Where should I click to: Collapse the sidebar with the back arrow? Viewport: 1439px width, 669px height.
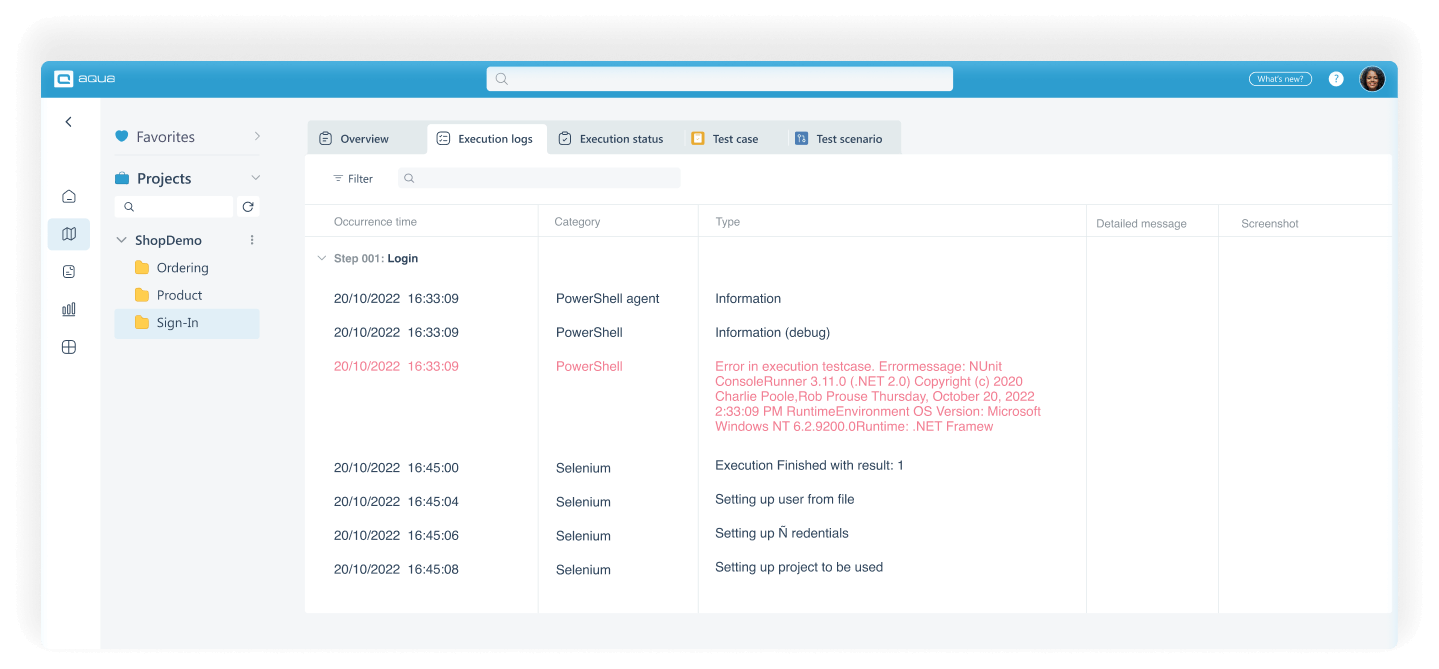point(68,121)
